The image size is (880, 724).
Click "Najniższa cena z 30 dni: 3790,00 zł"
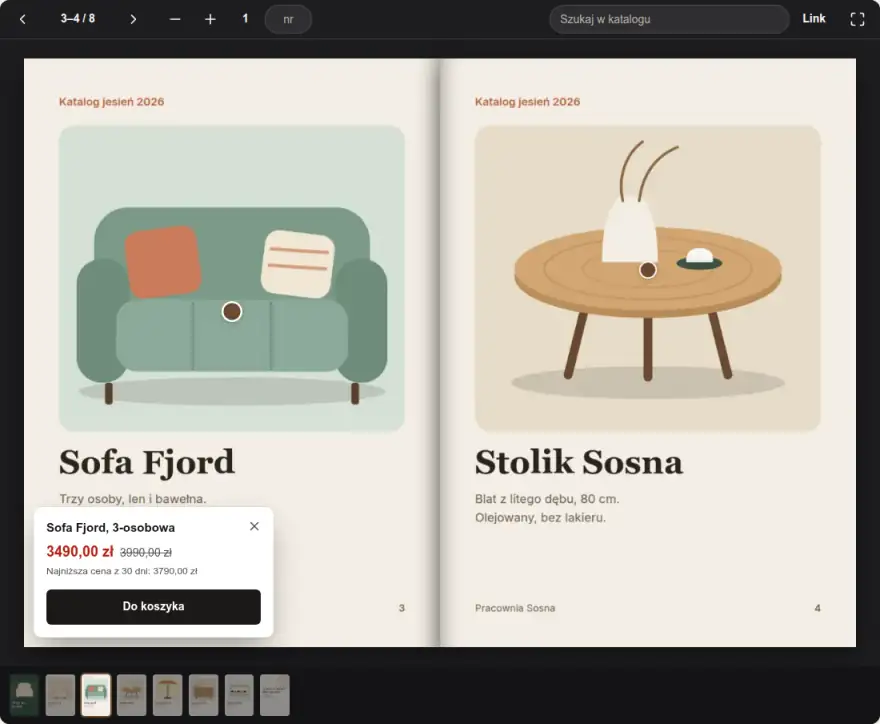tap(122, 571)
